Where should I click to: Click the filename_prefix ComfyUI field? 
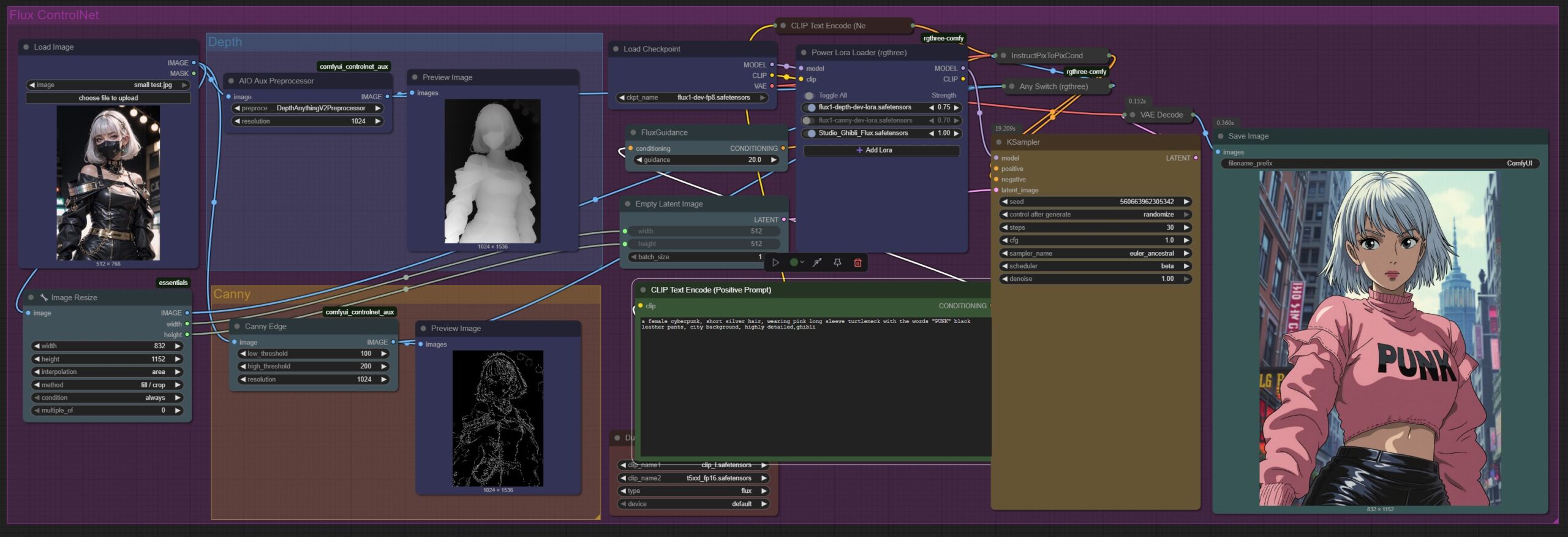(x=1380, y=164)
